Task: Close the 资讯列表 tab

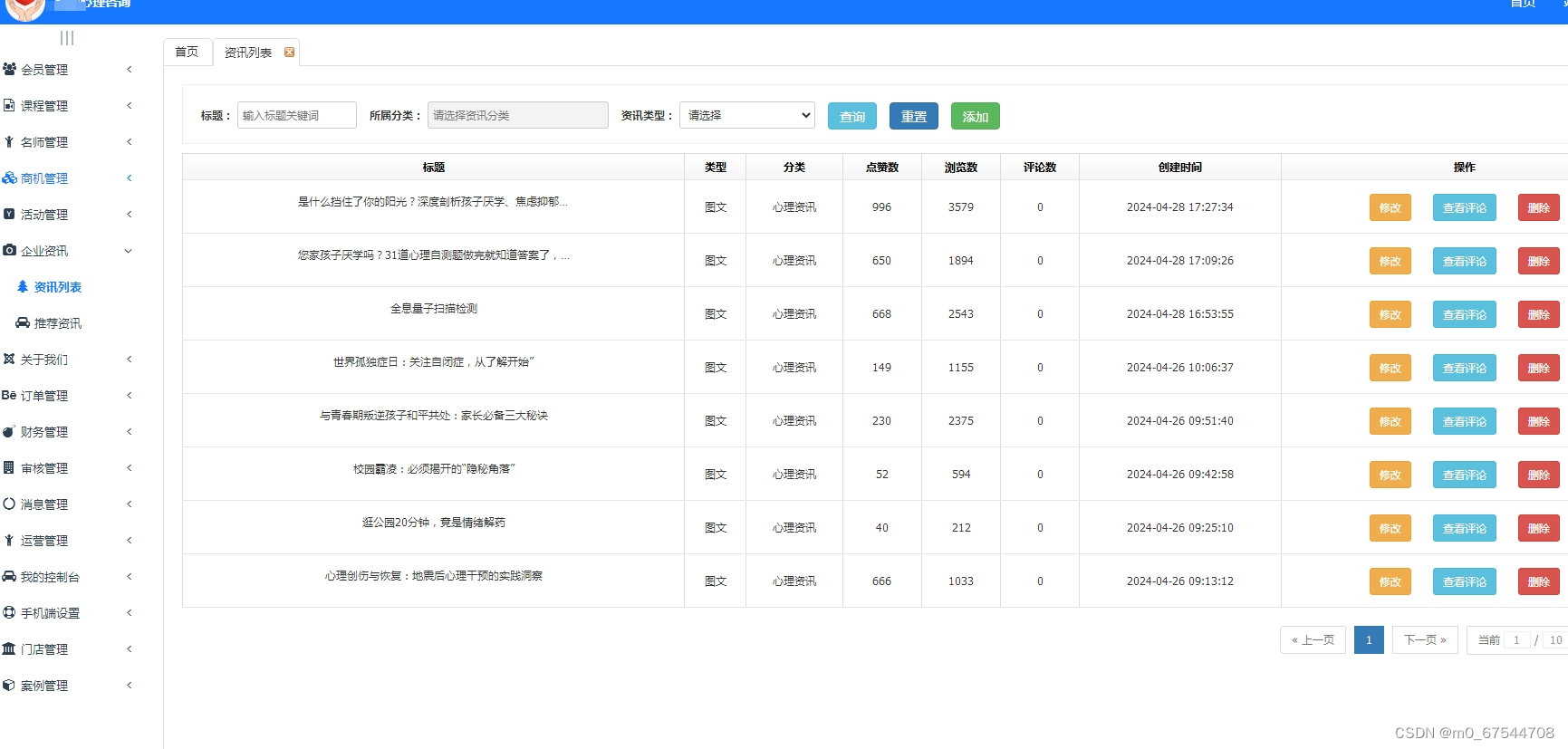Action: click(289, 52)
